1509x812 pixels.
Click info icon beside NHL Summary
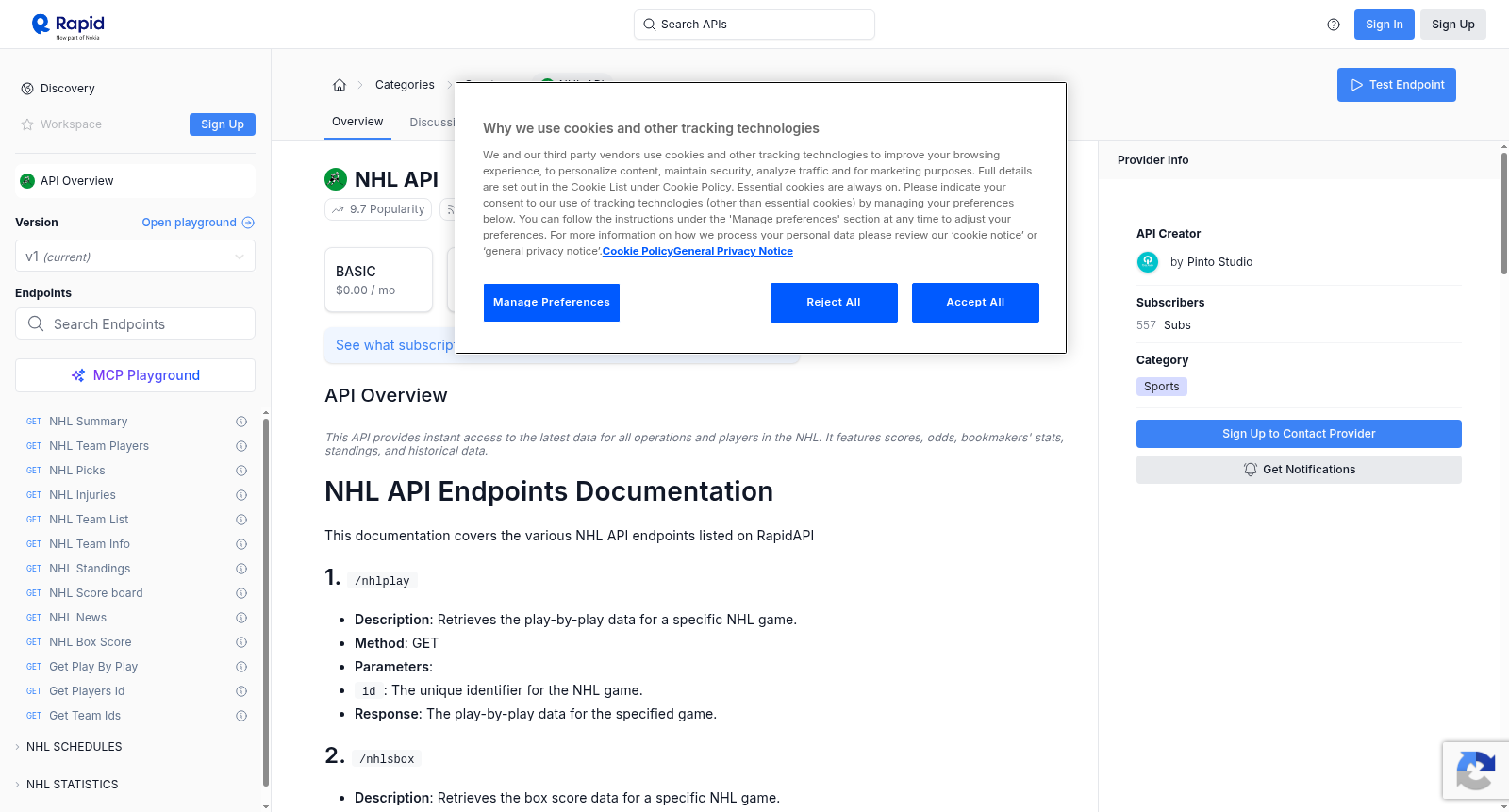(x=241, y=422)
